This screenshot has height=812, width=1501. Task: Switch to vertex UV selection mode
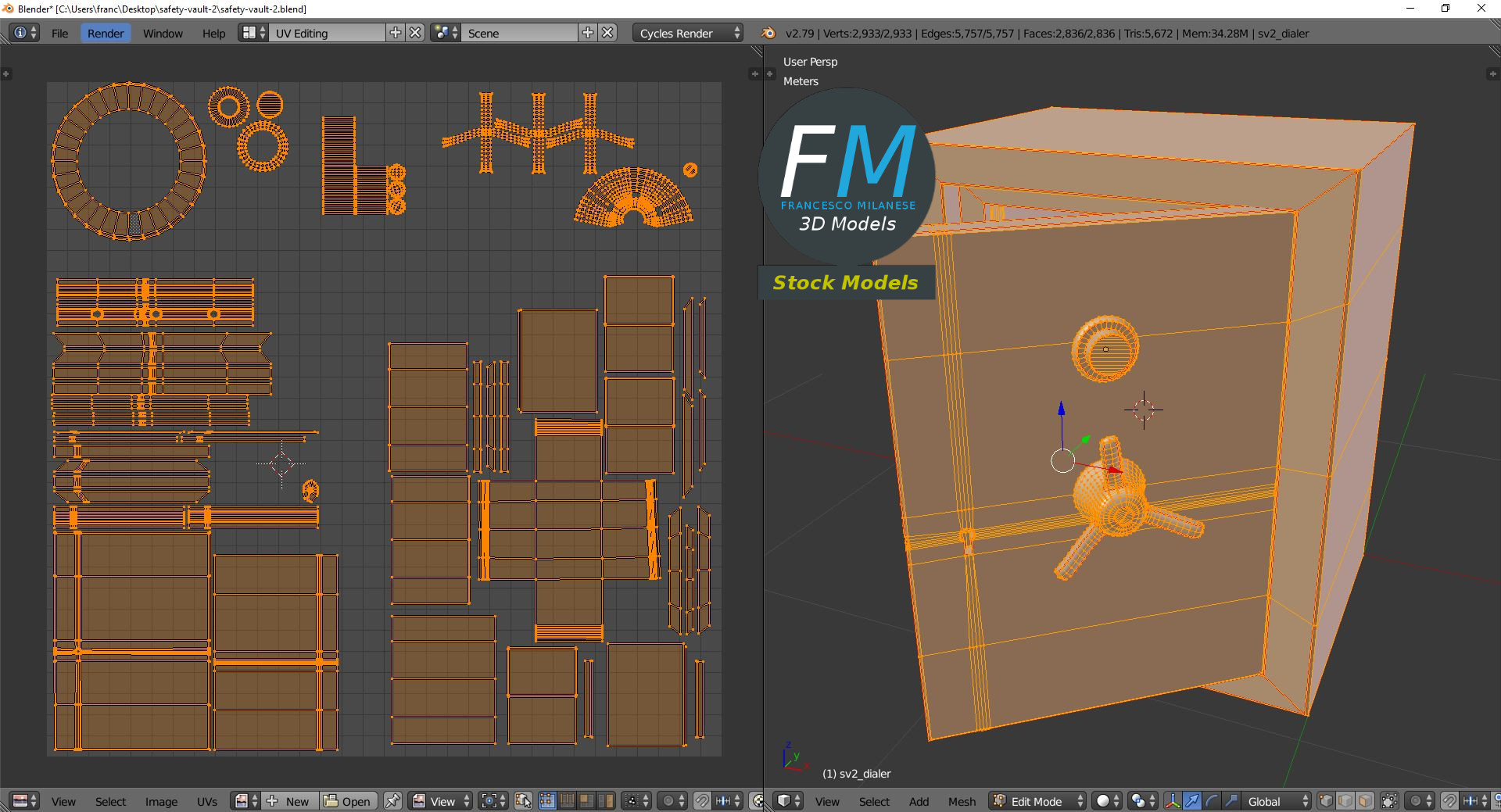(x=547, y=801)
